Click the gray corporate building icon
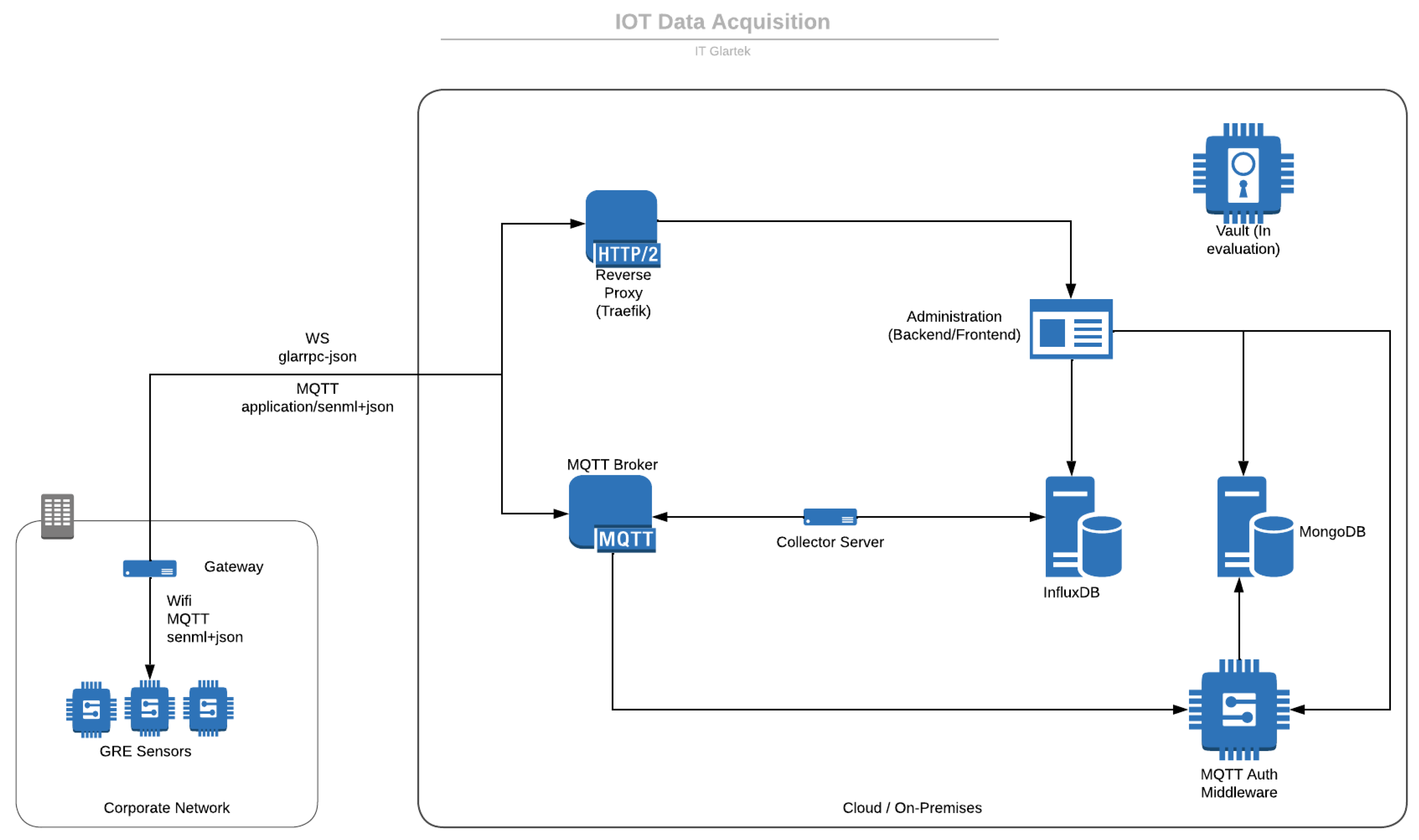This screenshot has height=840, width=1419. tap(57, 516)
